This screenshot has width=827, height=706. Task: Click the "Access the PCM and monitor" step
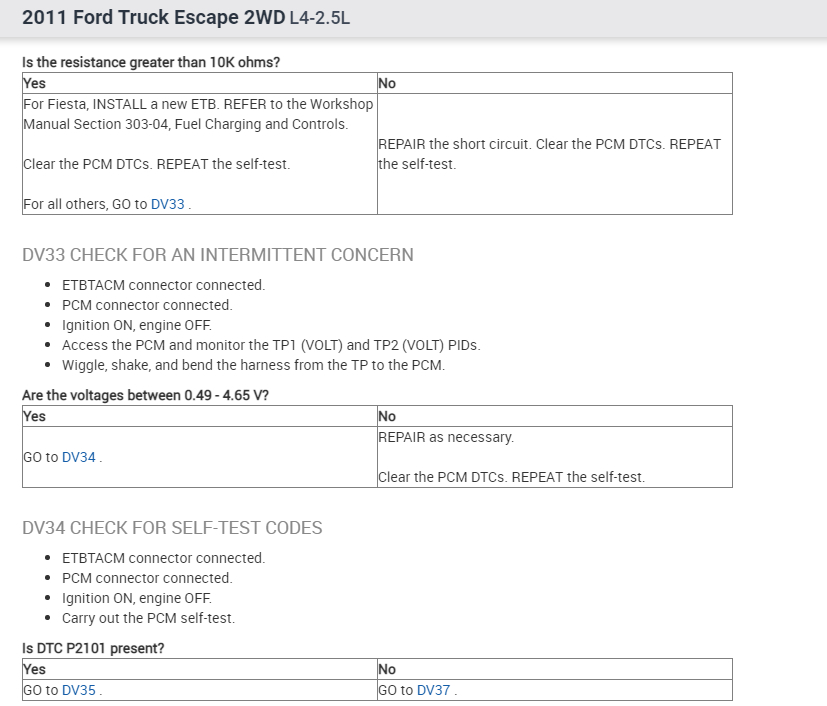click(x=271, y=345)
